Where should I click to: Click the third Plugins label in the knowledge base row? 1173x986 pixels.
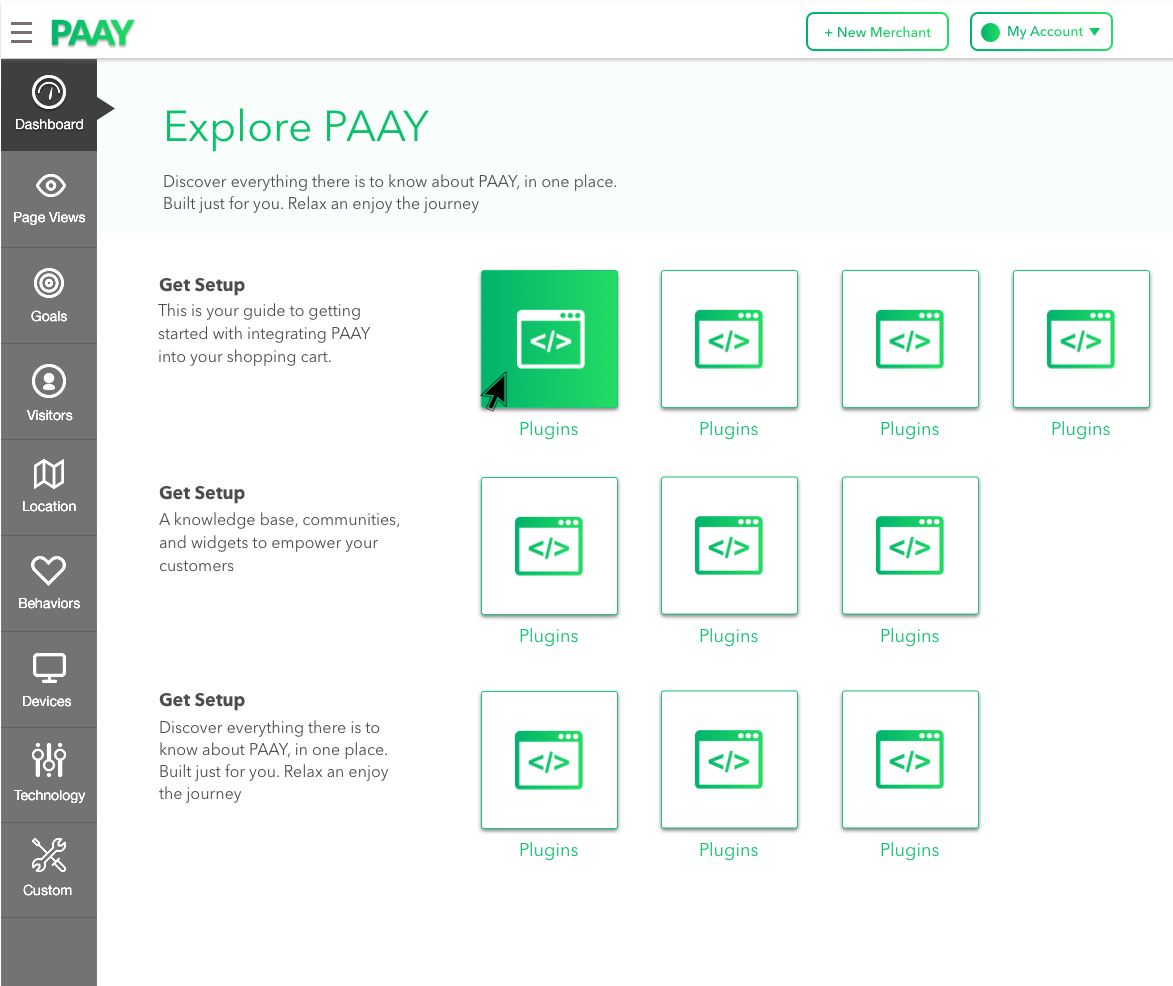click(910, 637)
